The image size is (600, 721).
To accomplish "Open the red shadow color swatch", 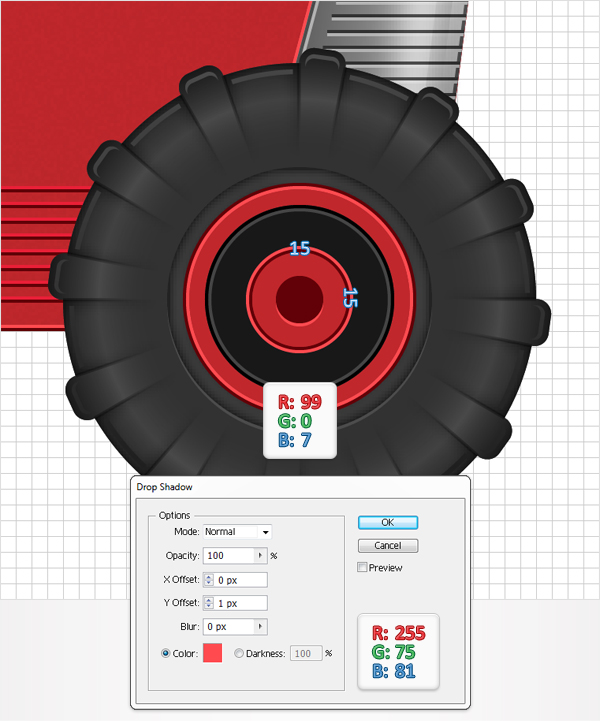I will click(x=212, y=653).
